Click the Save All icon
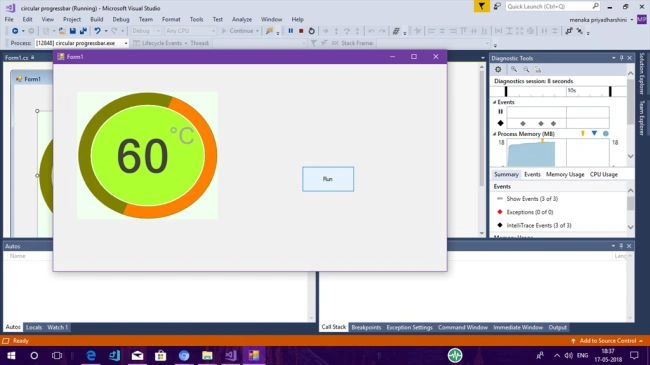 coord(83,31)
